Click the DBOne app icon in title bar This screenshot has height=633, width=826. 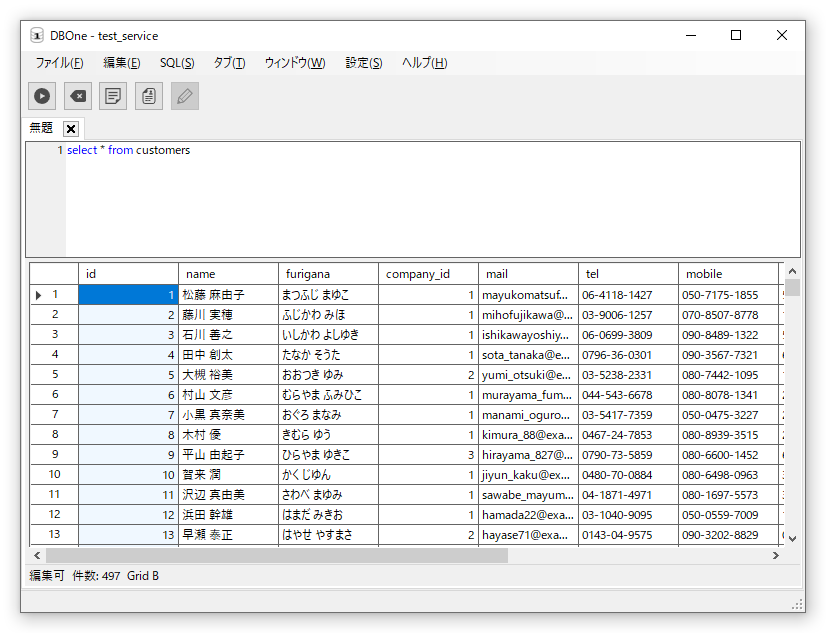(37, 36)
